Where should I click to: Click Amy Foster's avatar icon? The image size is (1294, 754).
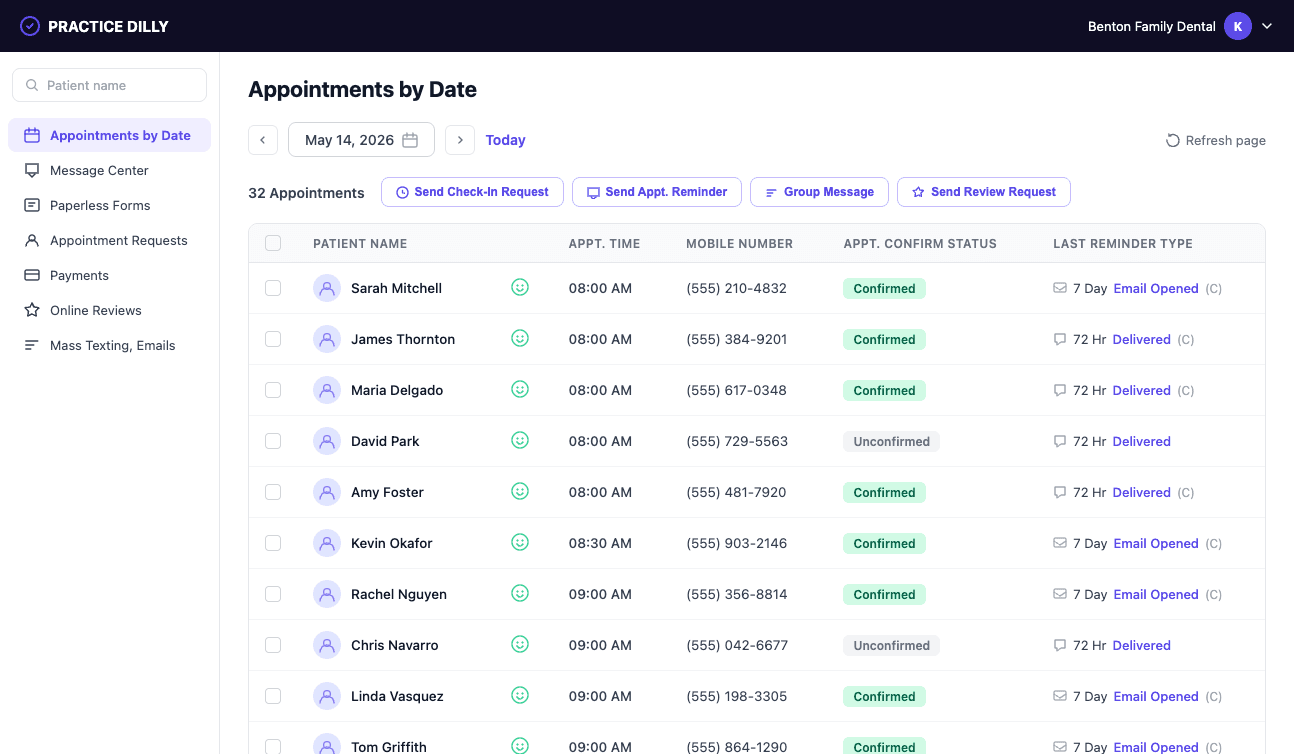[x=327, y=492]
